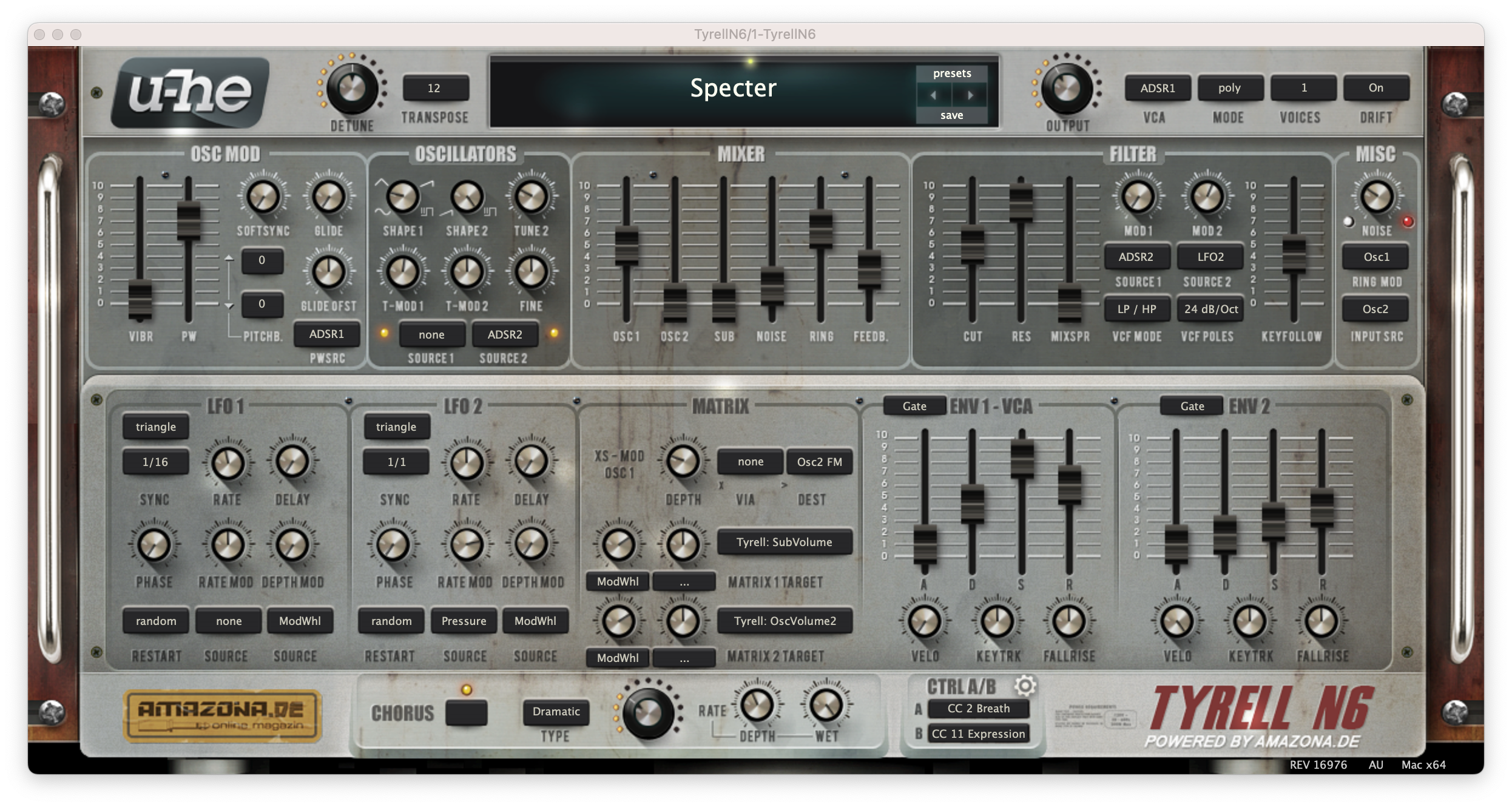This screenshot has width=1512, height=807.
Task: Click the Output volume knob
Action: click(1066, 89)
